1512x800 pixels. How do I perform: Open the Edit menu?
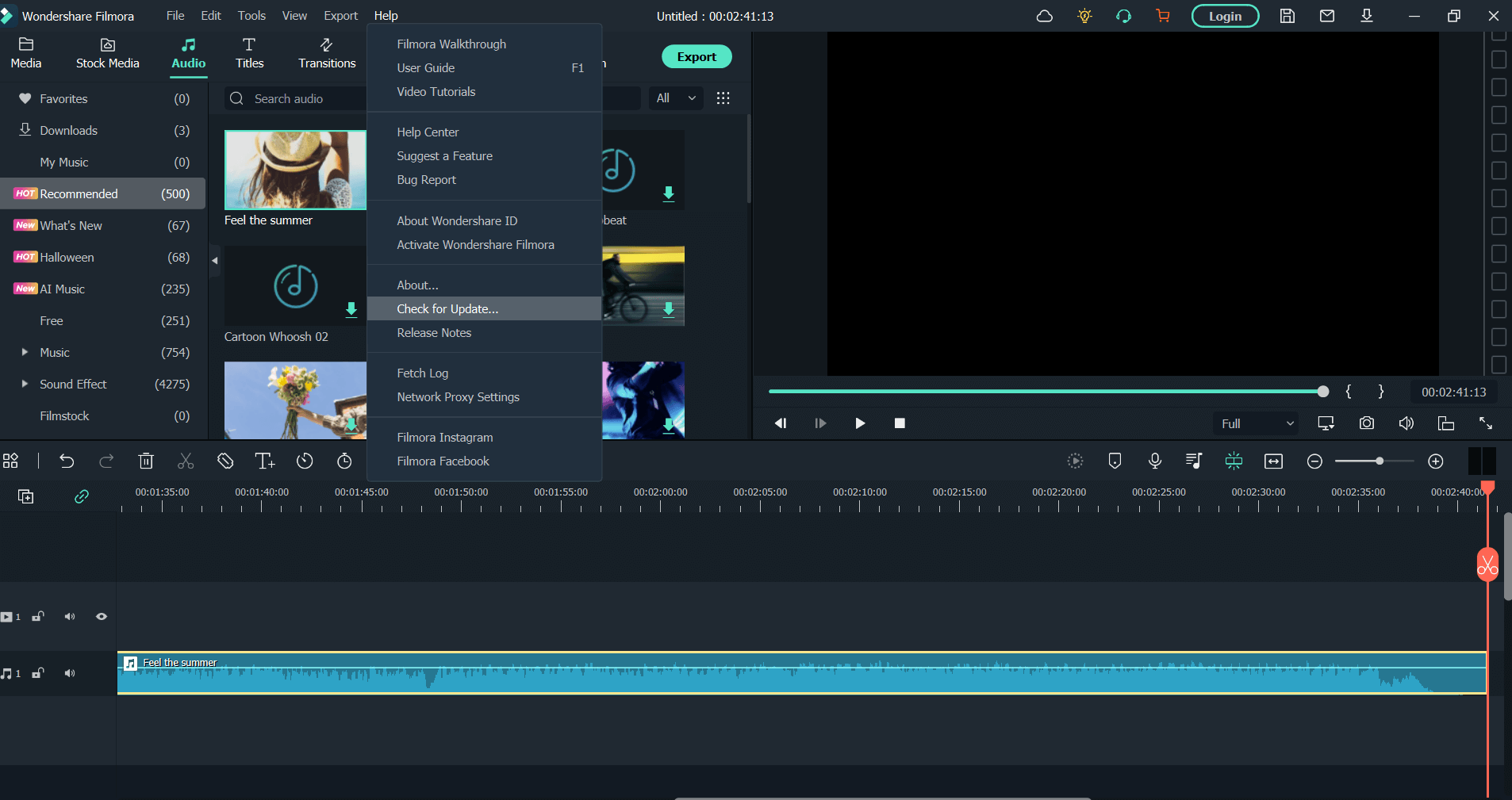(211, 16)
